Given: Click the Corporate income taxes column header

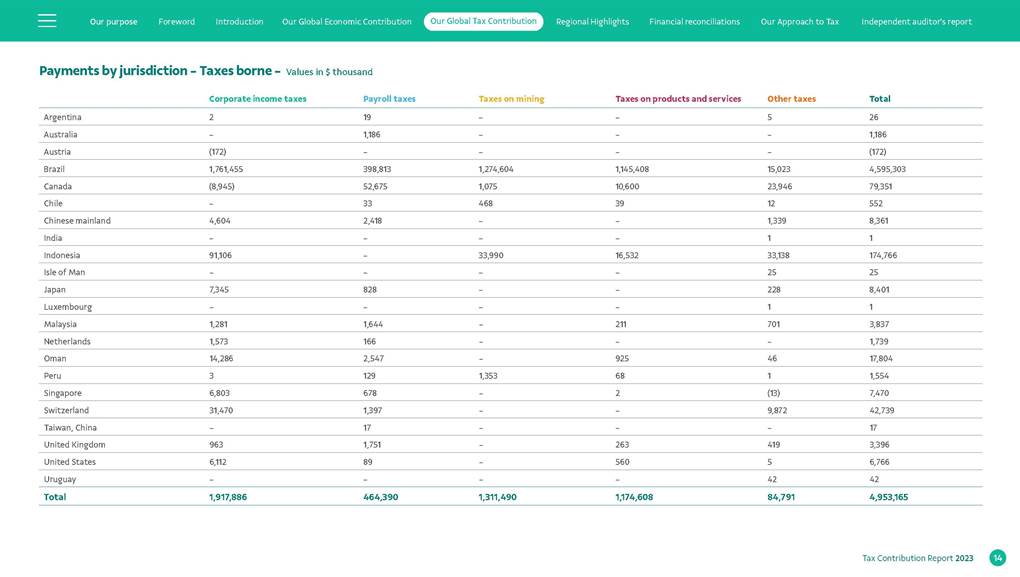Looking at the screenshot, I should click(x=257, y=99).
